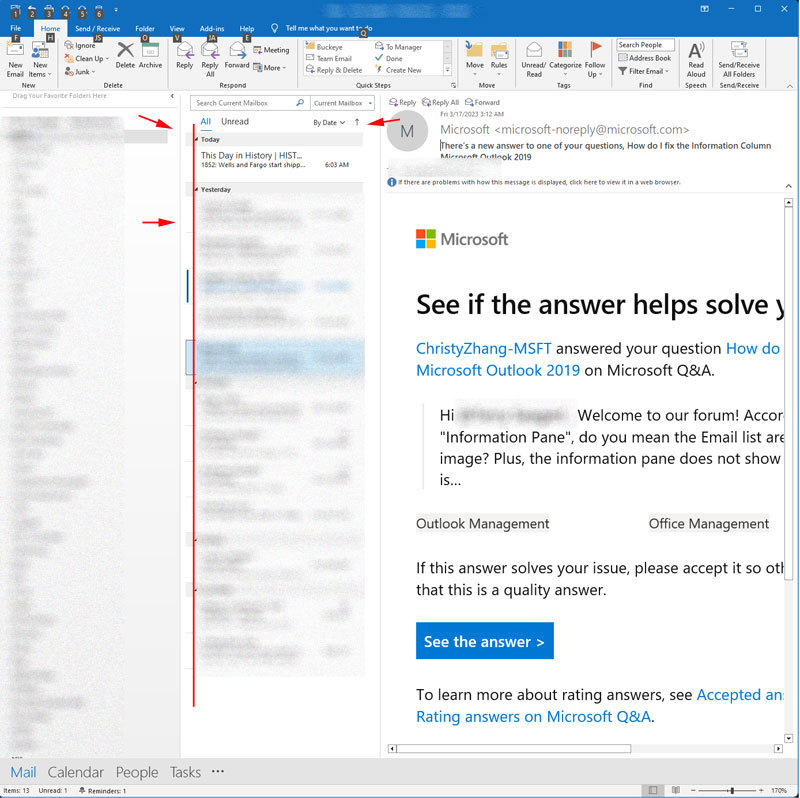The width and height of the screenshot is (800, 798).
Task: Click the Reply All ribbon button
Action: pos(210,60)
